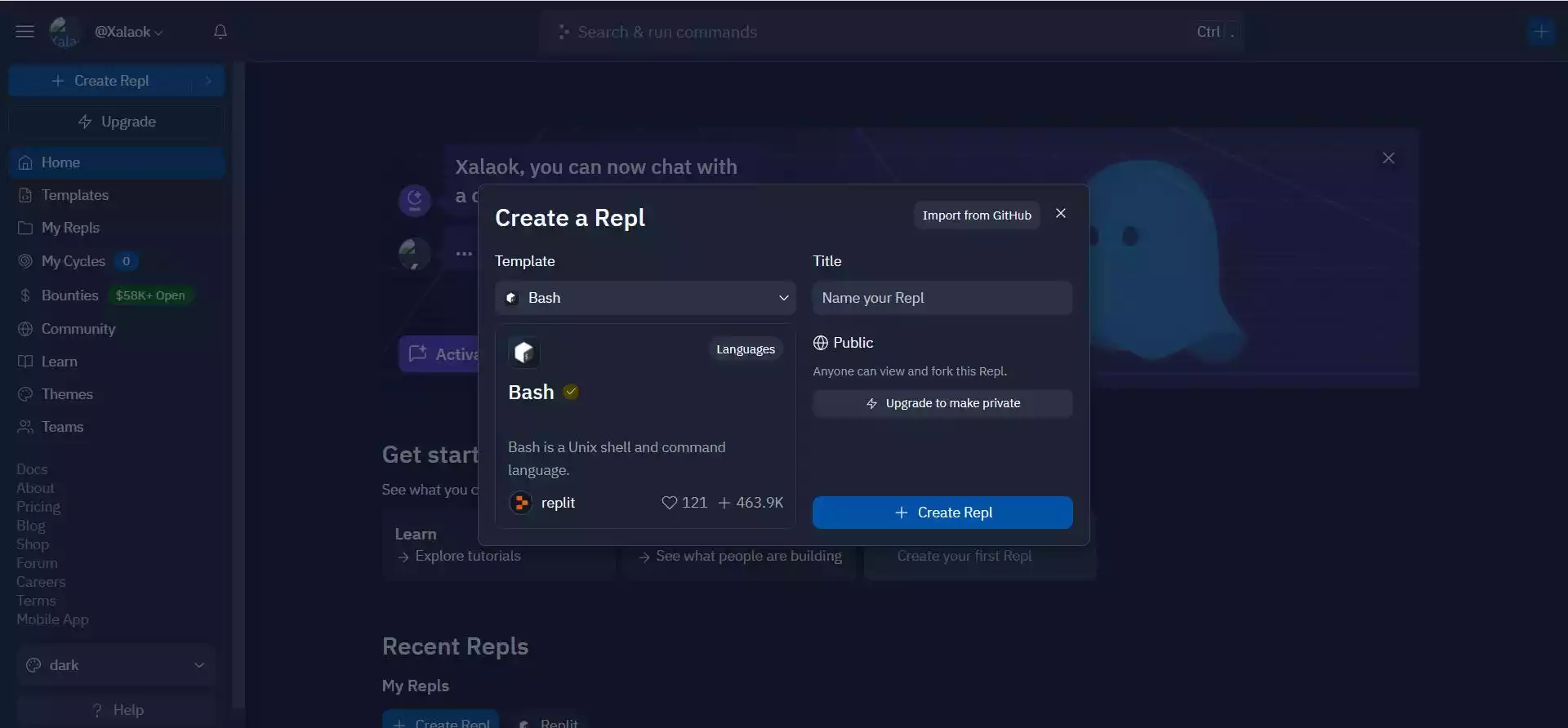
Task: Go to Home in the sidebar
Action: point(117,162)
